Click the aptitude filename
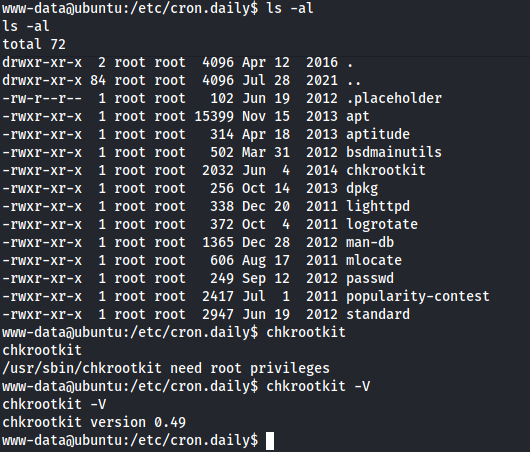The width and height of the screenshot is (530, 452). pyautogui.click(x=378, y=135)
